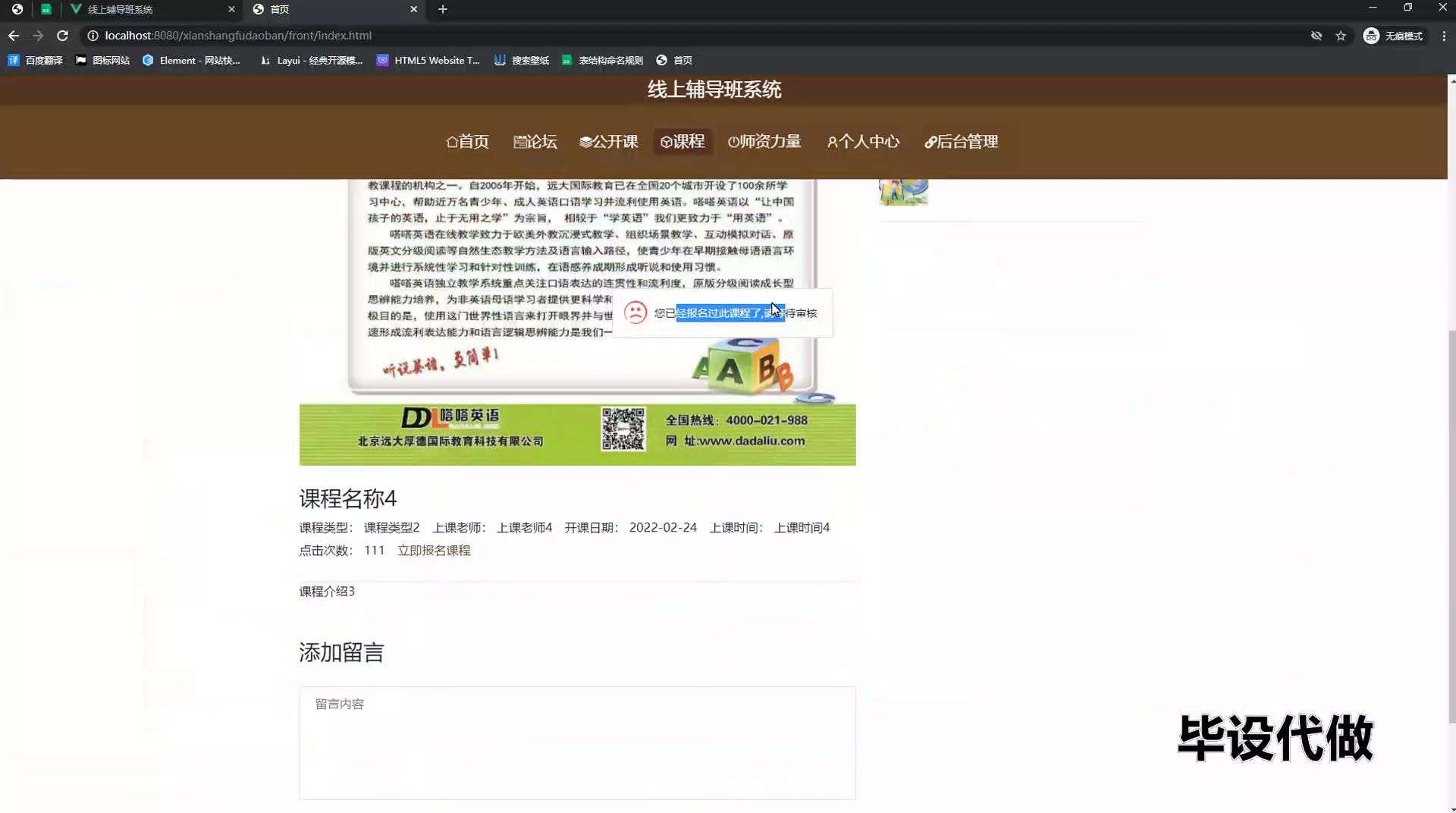Go to 首页 in the navigation bar
Image resolution: width=1456 pixels, height=813 pixels.
click(x=467, y=142)
